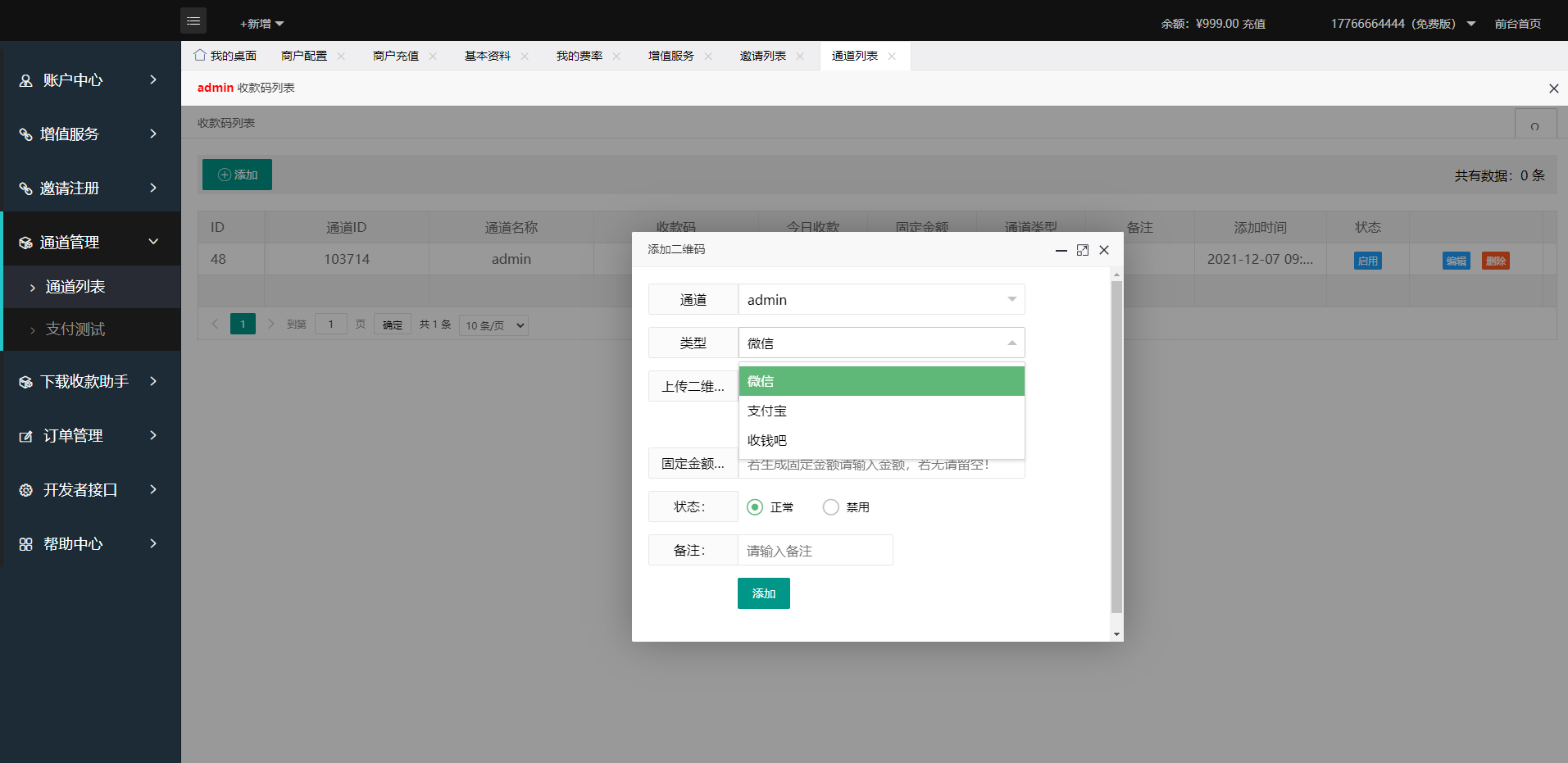Toggle the 启用 status badge in table row
The image size is (1568, 763).
pos(1367,261)
